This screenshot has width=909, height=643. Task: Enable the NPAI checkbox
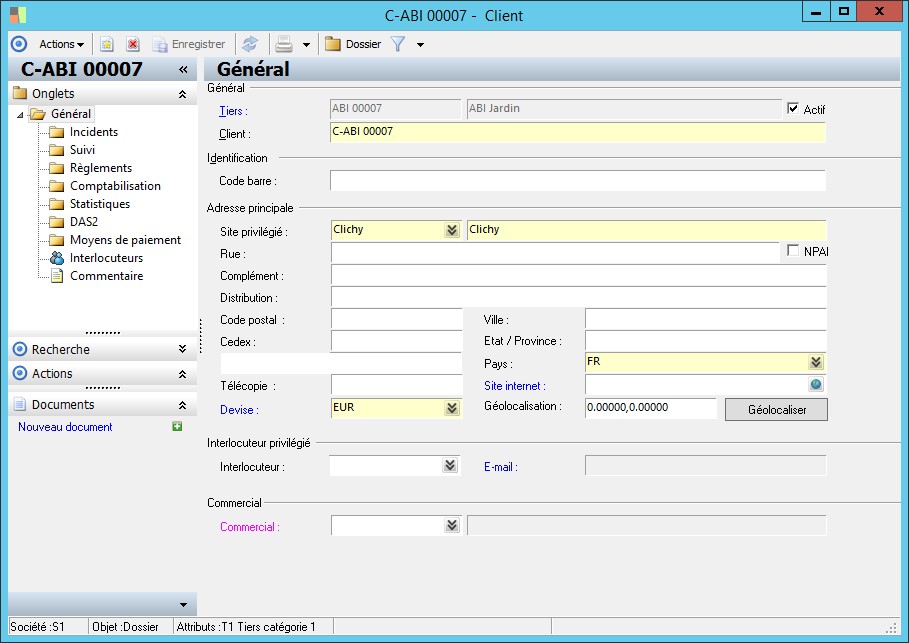pos(794,251)
